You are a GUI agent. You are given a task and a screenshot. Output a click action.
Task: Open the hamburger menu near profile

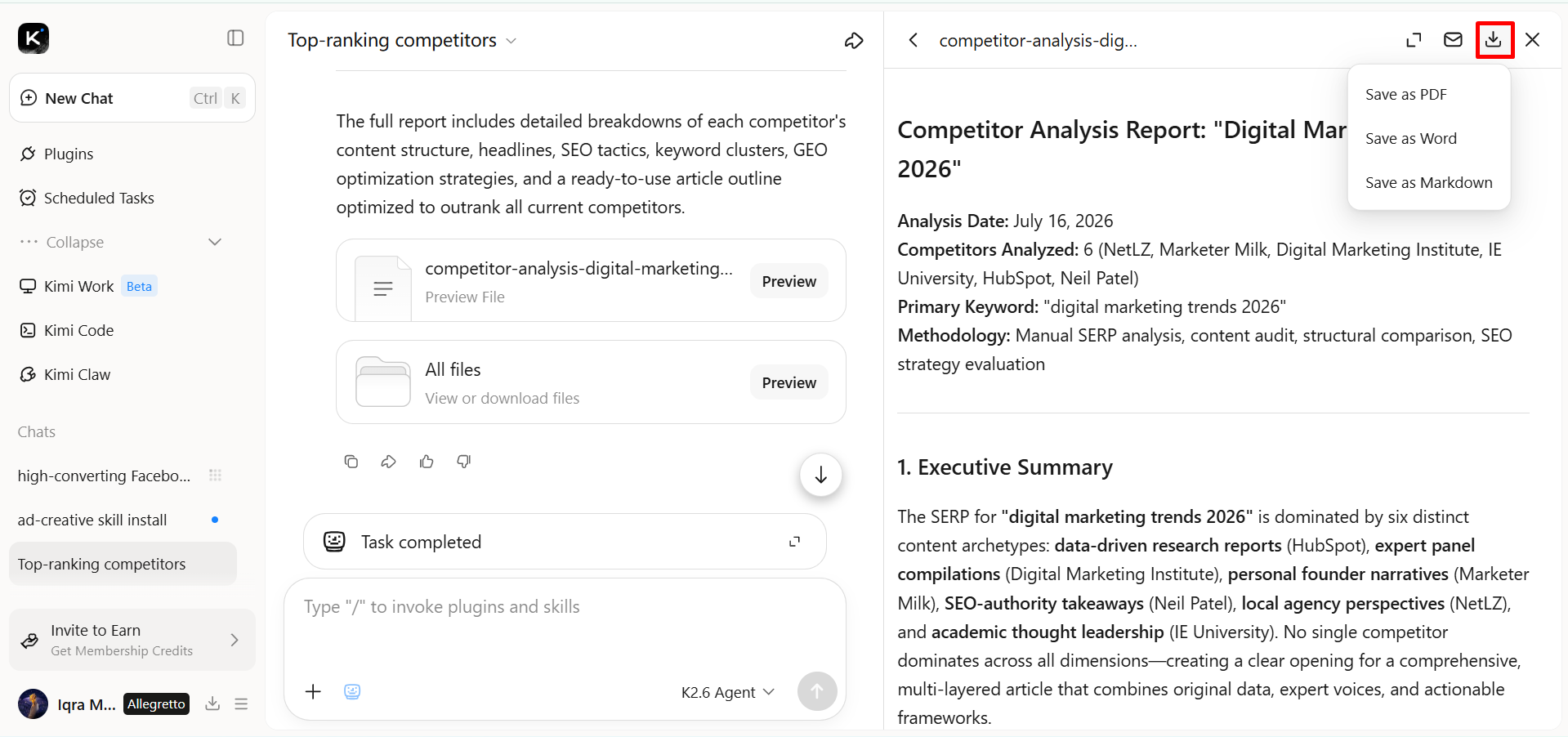coord(241,703)
